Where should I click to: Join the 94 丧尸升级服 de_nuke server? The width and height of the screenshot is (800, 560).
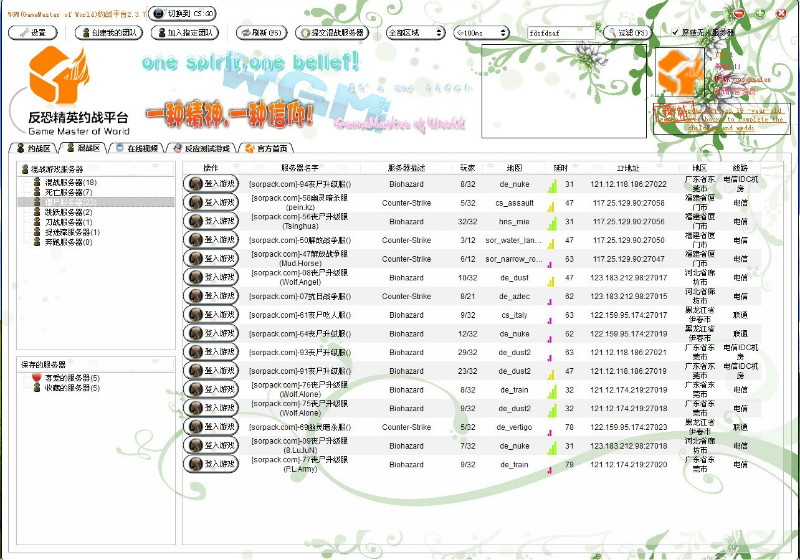211,184
